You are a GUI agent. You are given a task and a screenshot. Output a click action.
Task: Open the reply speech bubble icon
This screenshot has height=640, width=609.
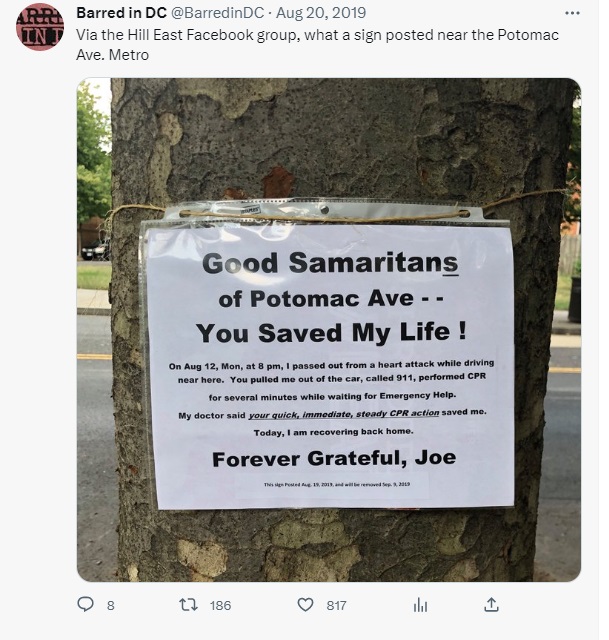coord(86,604)
